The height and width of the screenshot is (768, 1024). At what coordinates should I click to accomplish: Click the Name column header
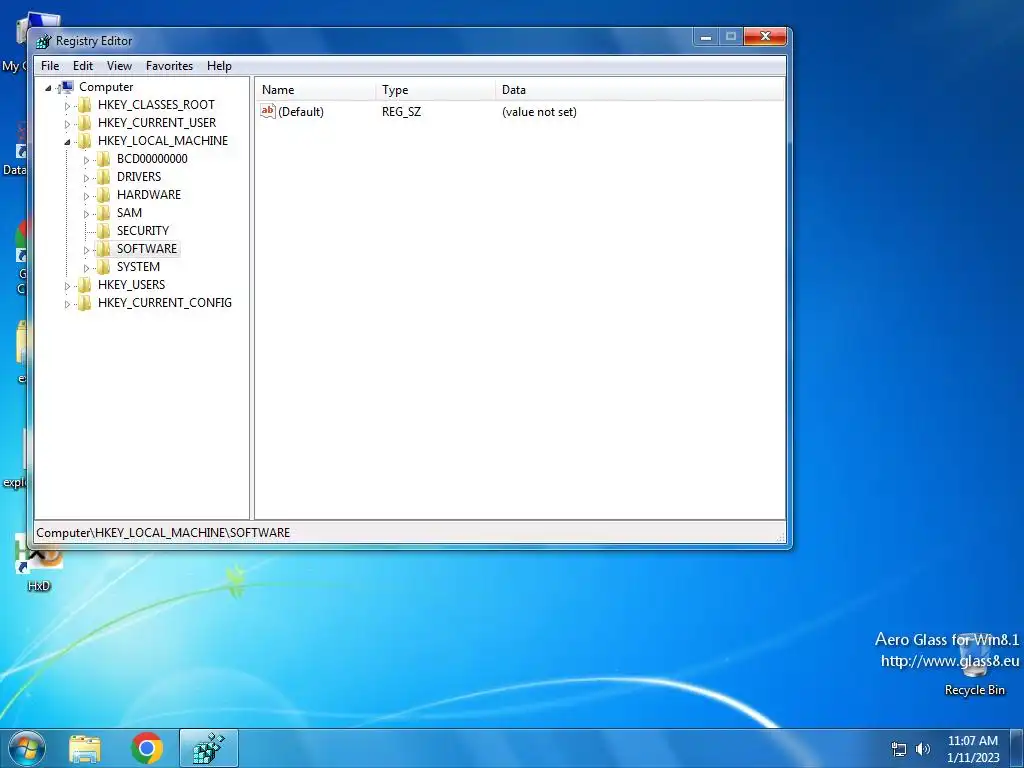point(315,90)
